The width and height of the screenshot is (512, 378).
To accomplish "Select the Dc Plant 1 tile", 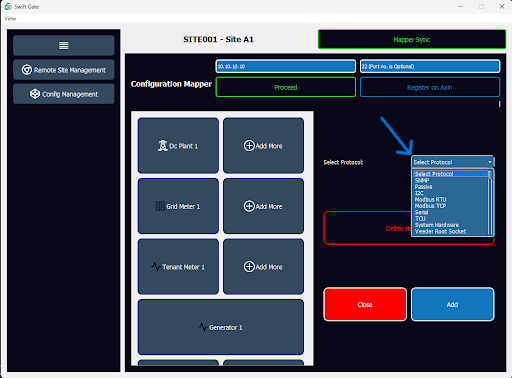I will coord(178,146).
